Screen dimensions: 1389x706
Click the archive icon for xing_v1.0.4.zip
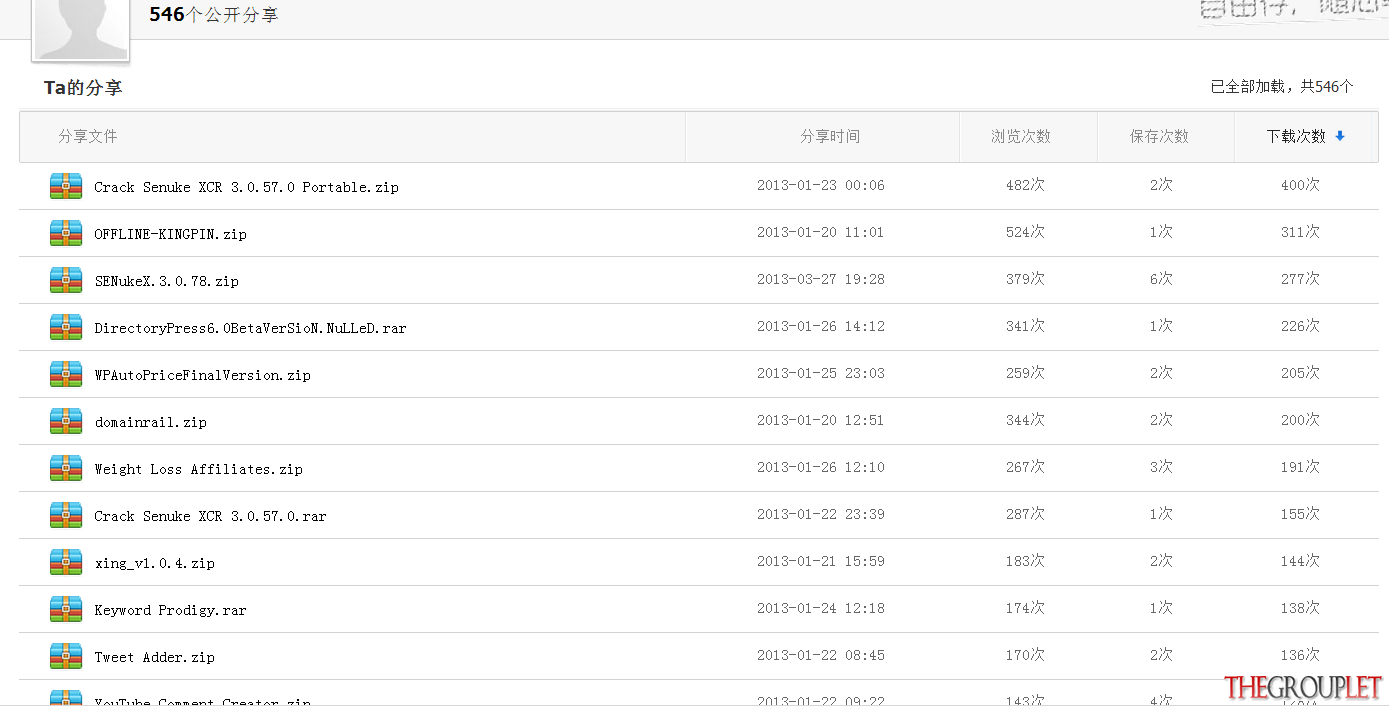coord(66,562)
